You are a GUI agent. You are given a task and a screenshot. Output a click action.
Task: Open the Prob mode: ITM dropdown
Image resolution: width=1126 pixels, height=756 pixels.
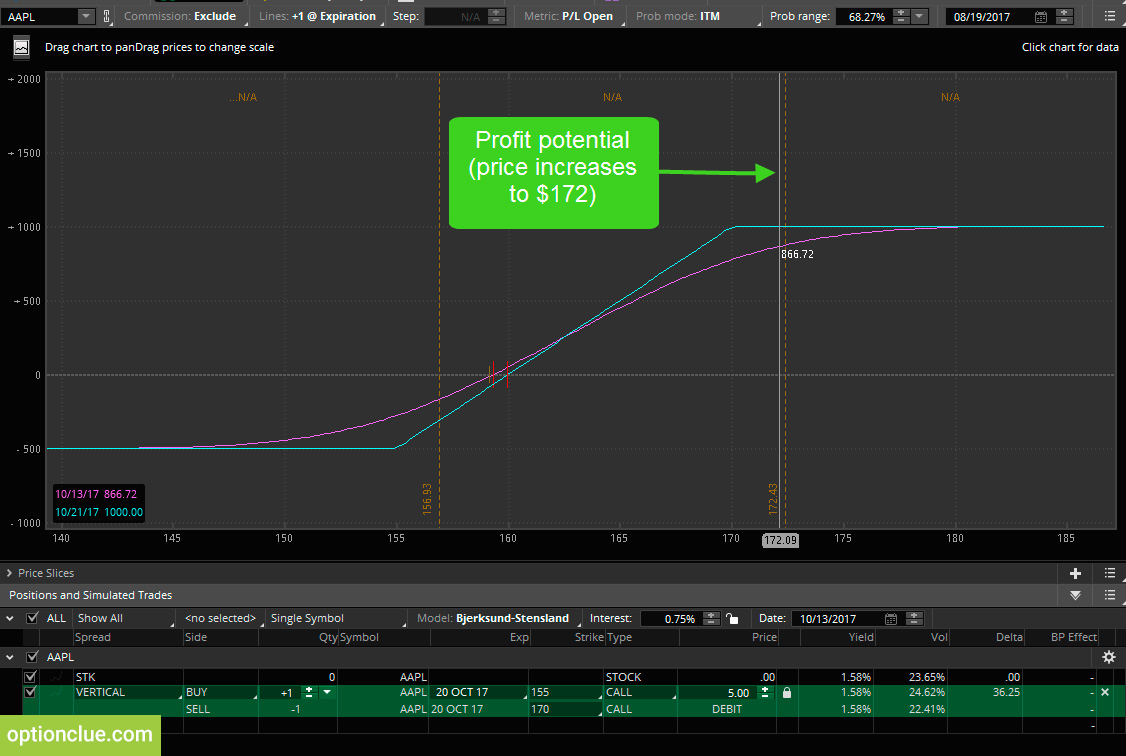694,16
